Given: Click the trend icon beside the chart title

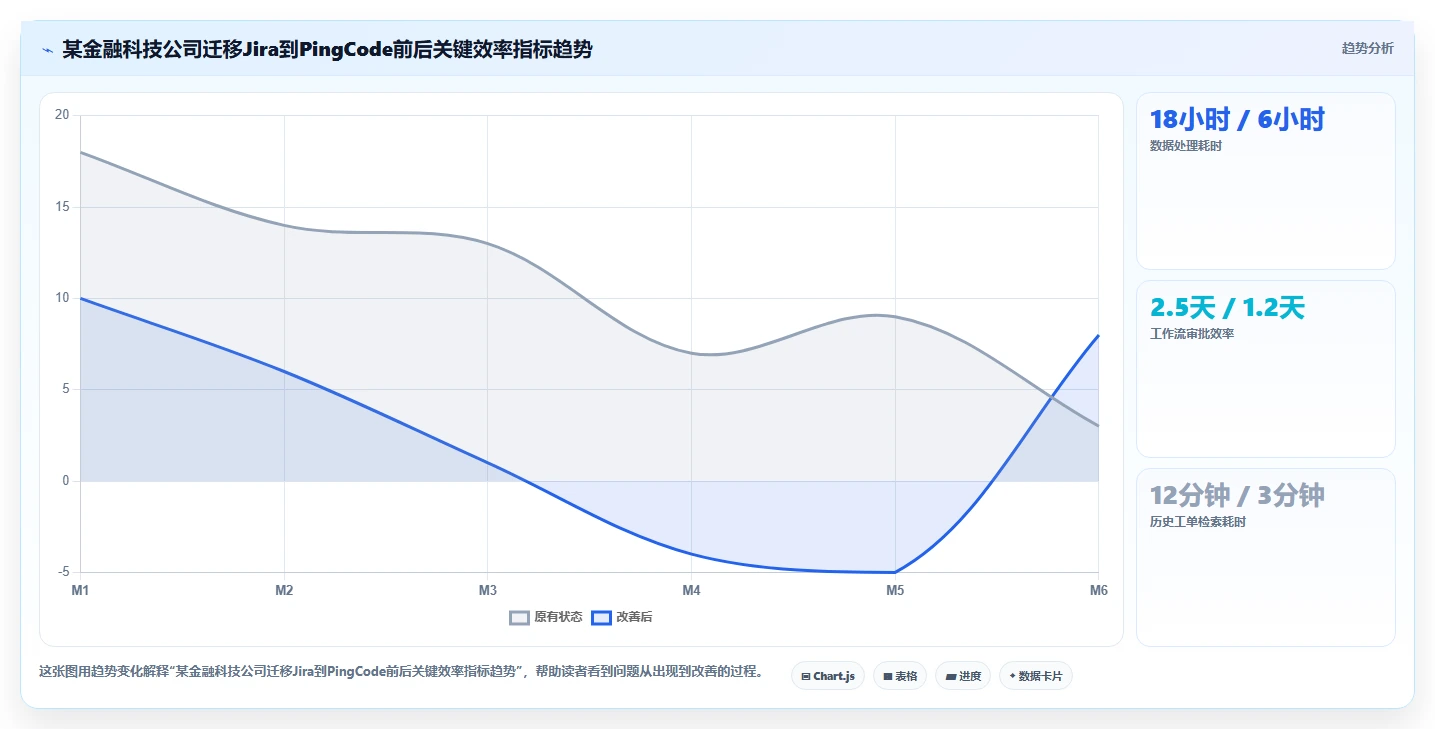Looking at the screenshot, I should [x=47, y=50].
